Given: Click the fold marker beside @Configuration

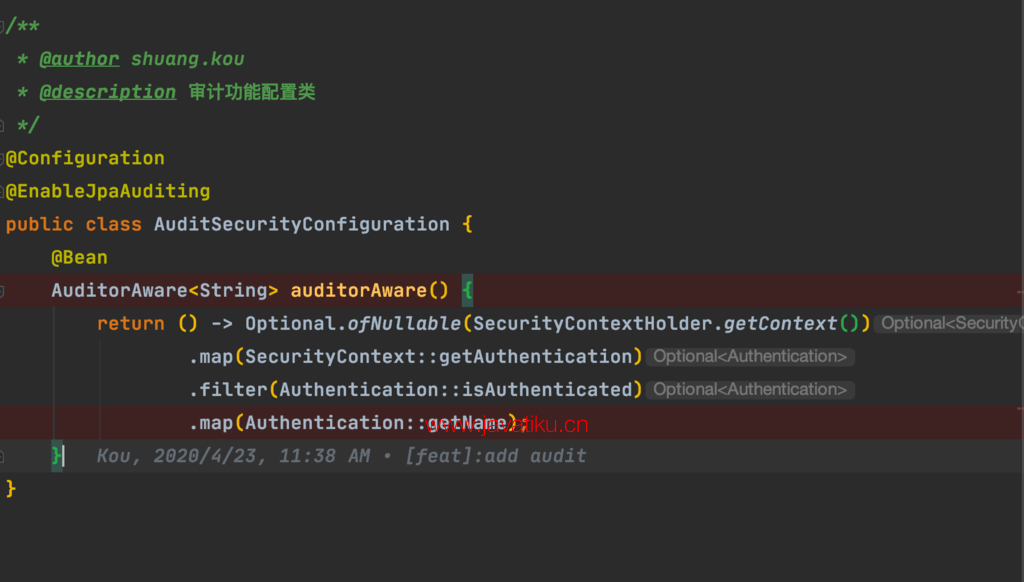Looking at the screenshot, I should coord(3,158).
